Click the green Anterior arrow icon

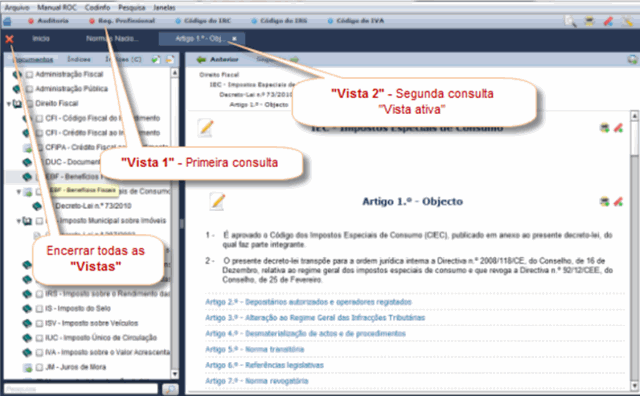[201, 60]
